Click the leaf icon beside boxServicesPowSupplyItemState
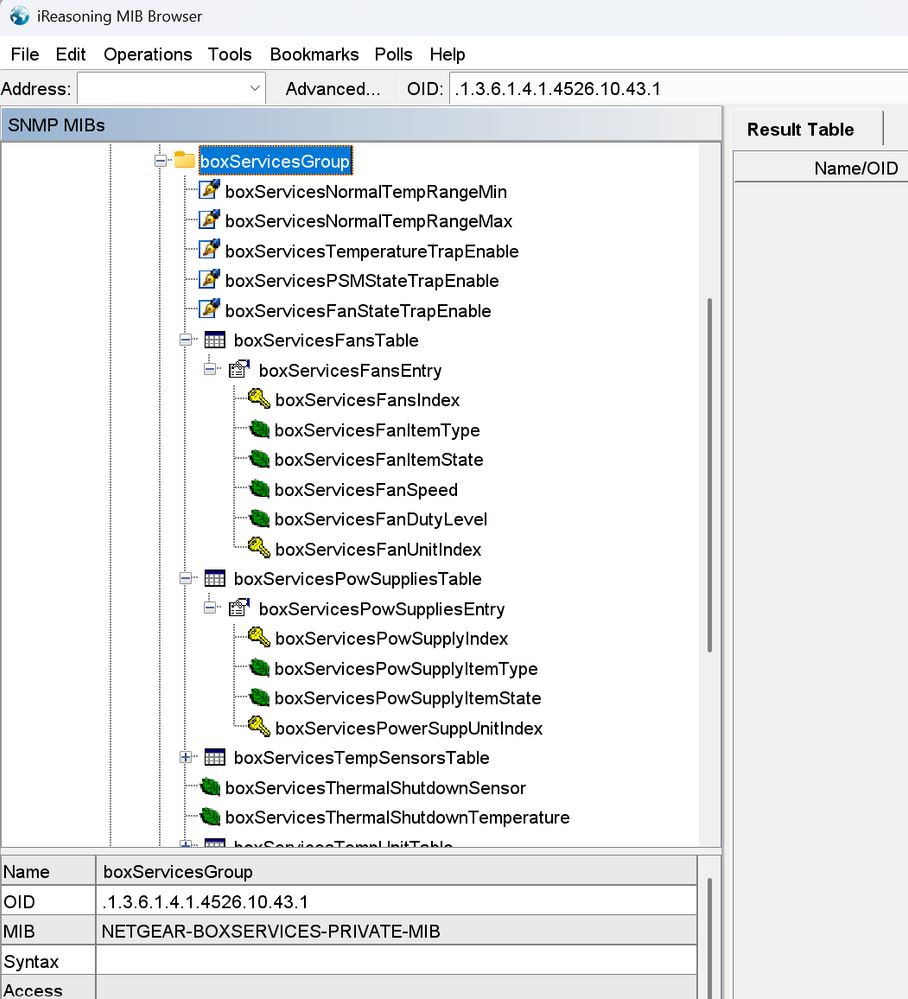 tap(259, 697)
